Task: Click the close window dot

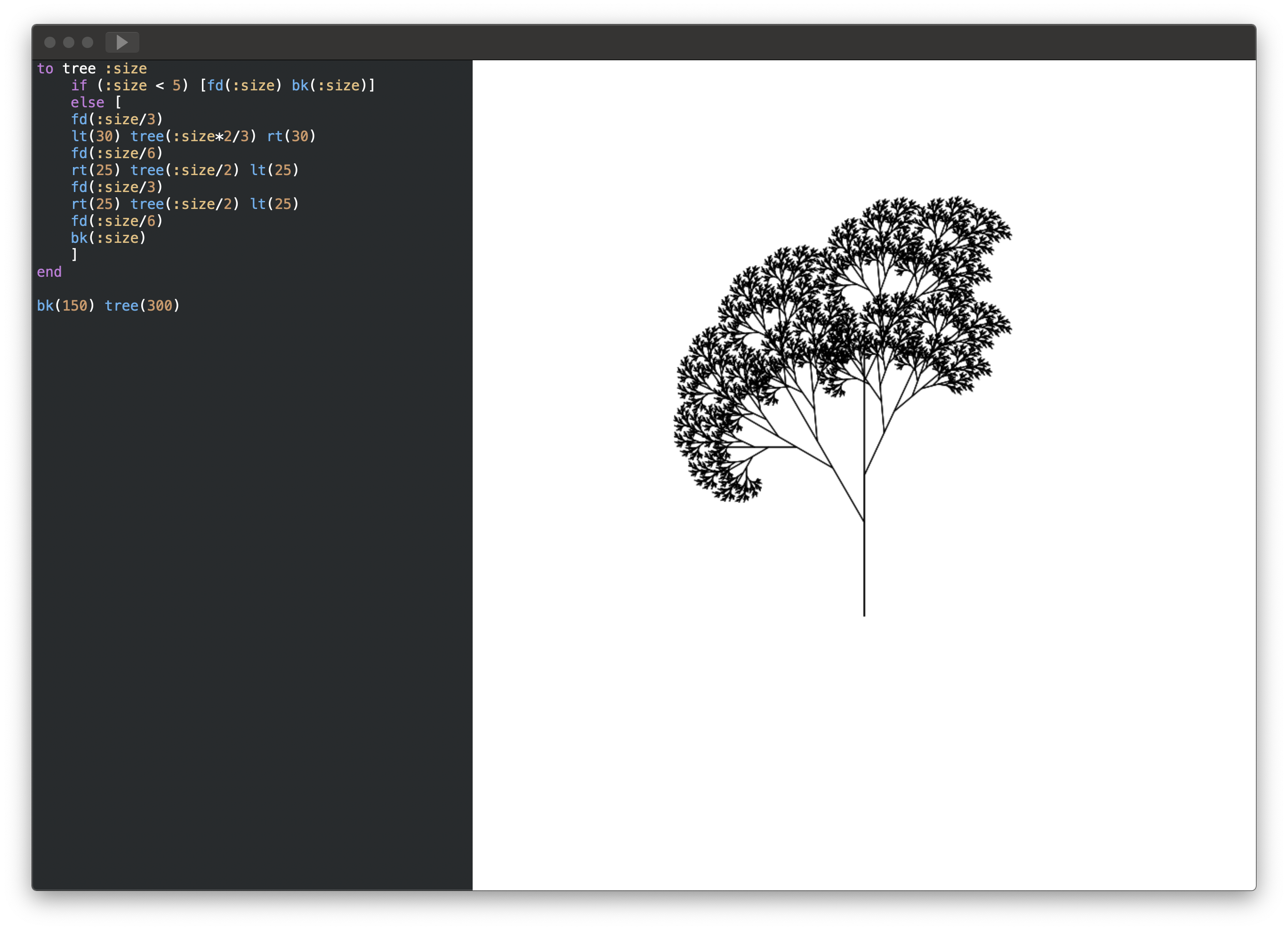Action: (x=50, y=42)
